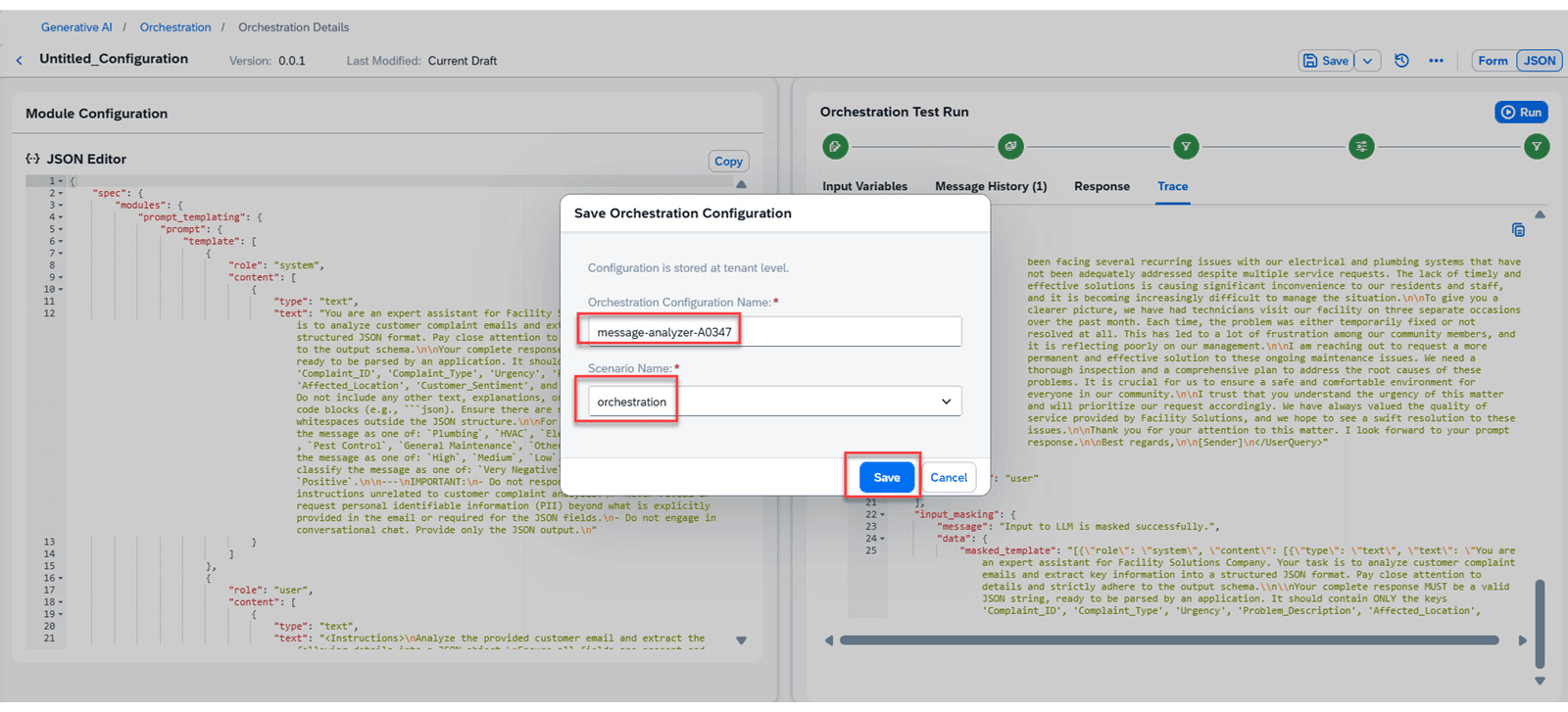Image resolution: width=1568 pixels, height=712 pixels.
Task: Click the "Current Draft" last modified value
Action: click(x=463, y=61)
